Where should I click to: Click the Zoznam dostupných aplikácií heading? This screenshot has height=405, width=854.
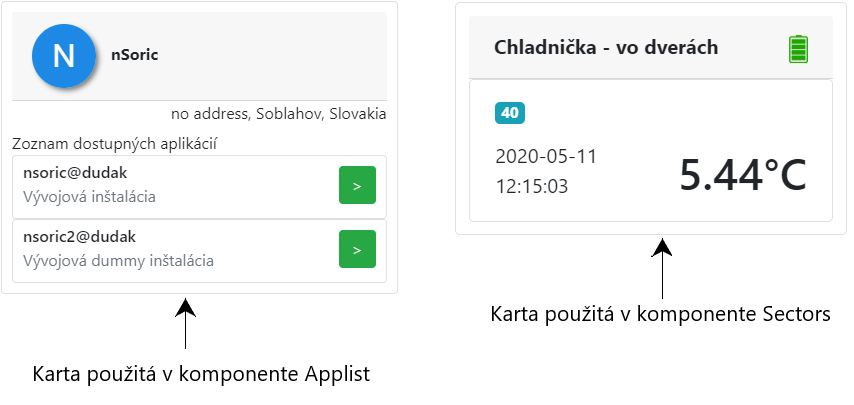tap(115, 145)
